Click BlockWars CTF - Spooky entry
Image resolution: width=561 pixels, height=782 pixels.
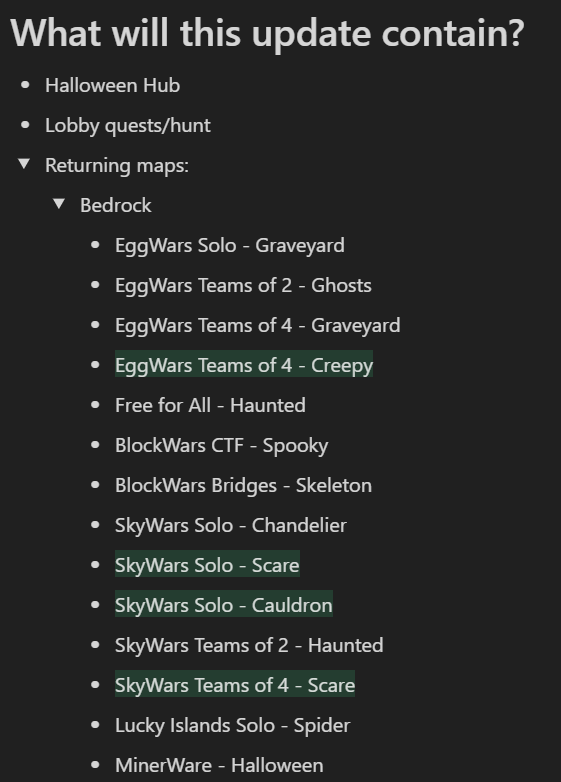pyautogui.click(x=222, y=446)
